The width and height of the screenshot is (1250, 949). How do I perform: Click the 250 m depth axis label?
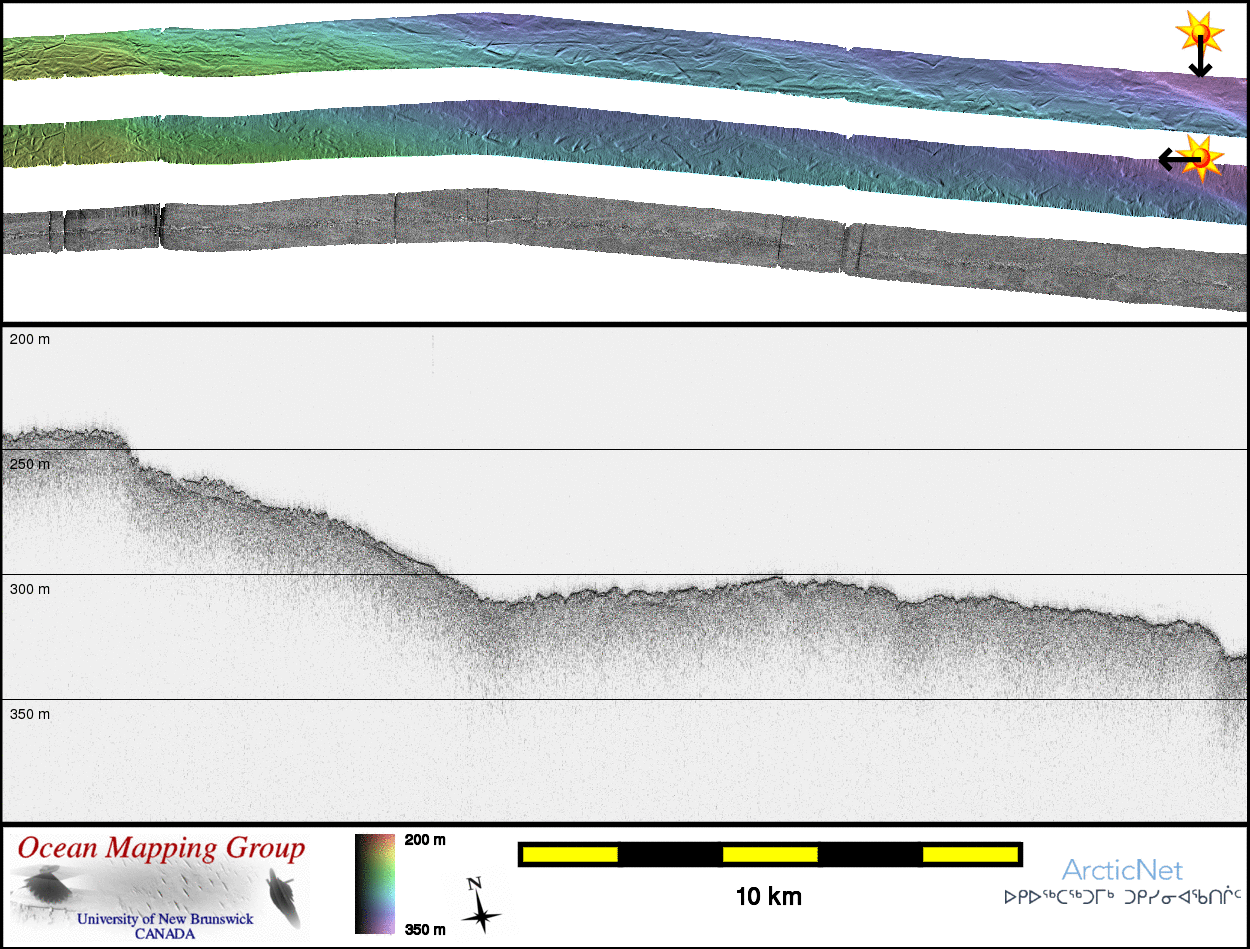30,465
